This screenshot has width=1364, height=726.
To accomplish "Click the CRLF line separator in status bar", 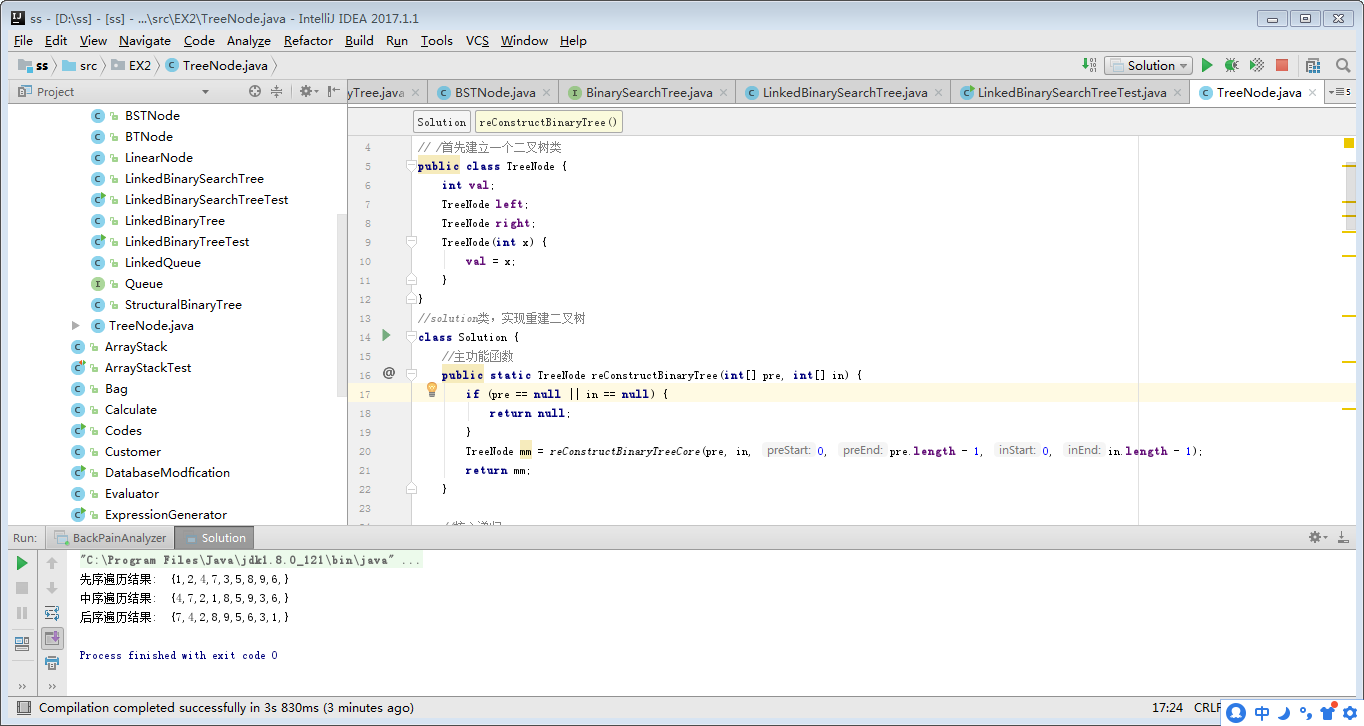I will point(1207,708).
